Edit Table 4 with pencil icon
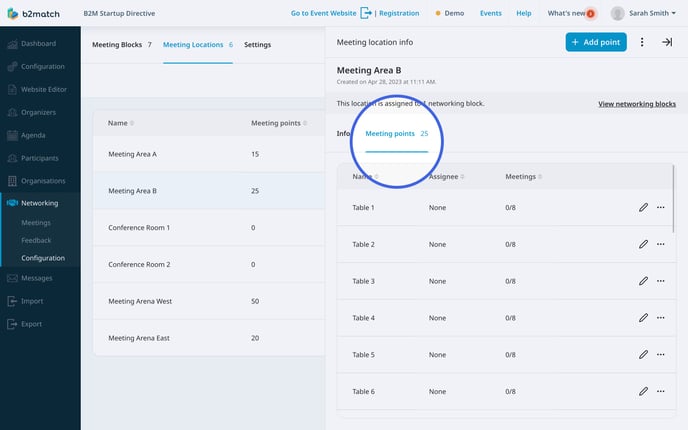Screen dimensions: 688x430 point(643,318)
